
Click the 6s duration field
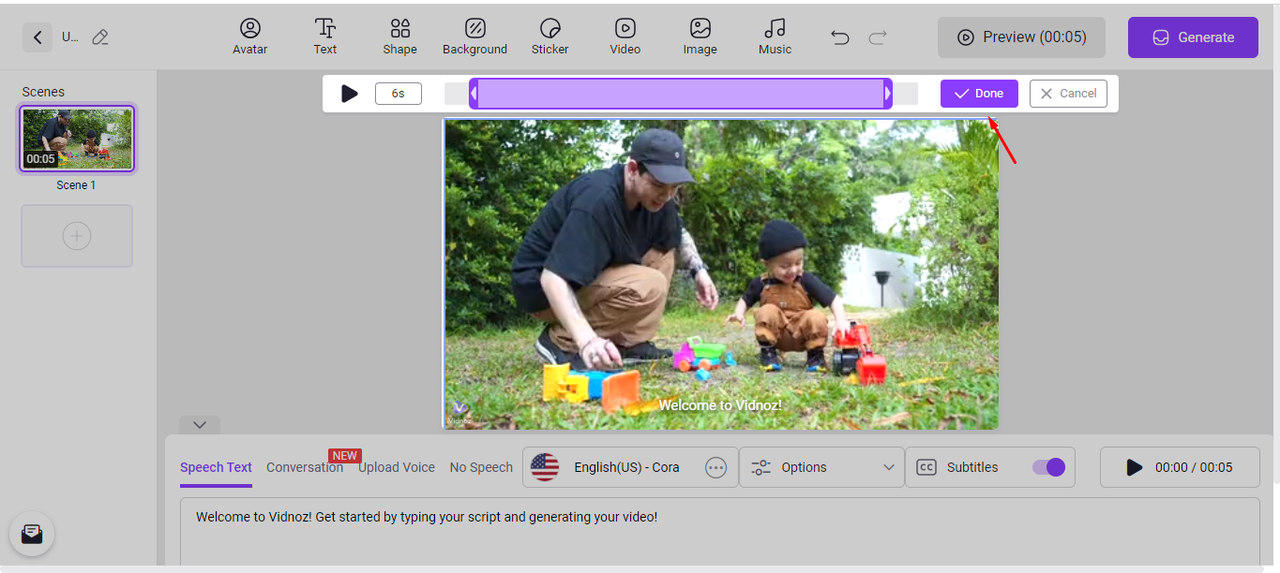click(398, 93)
